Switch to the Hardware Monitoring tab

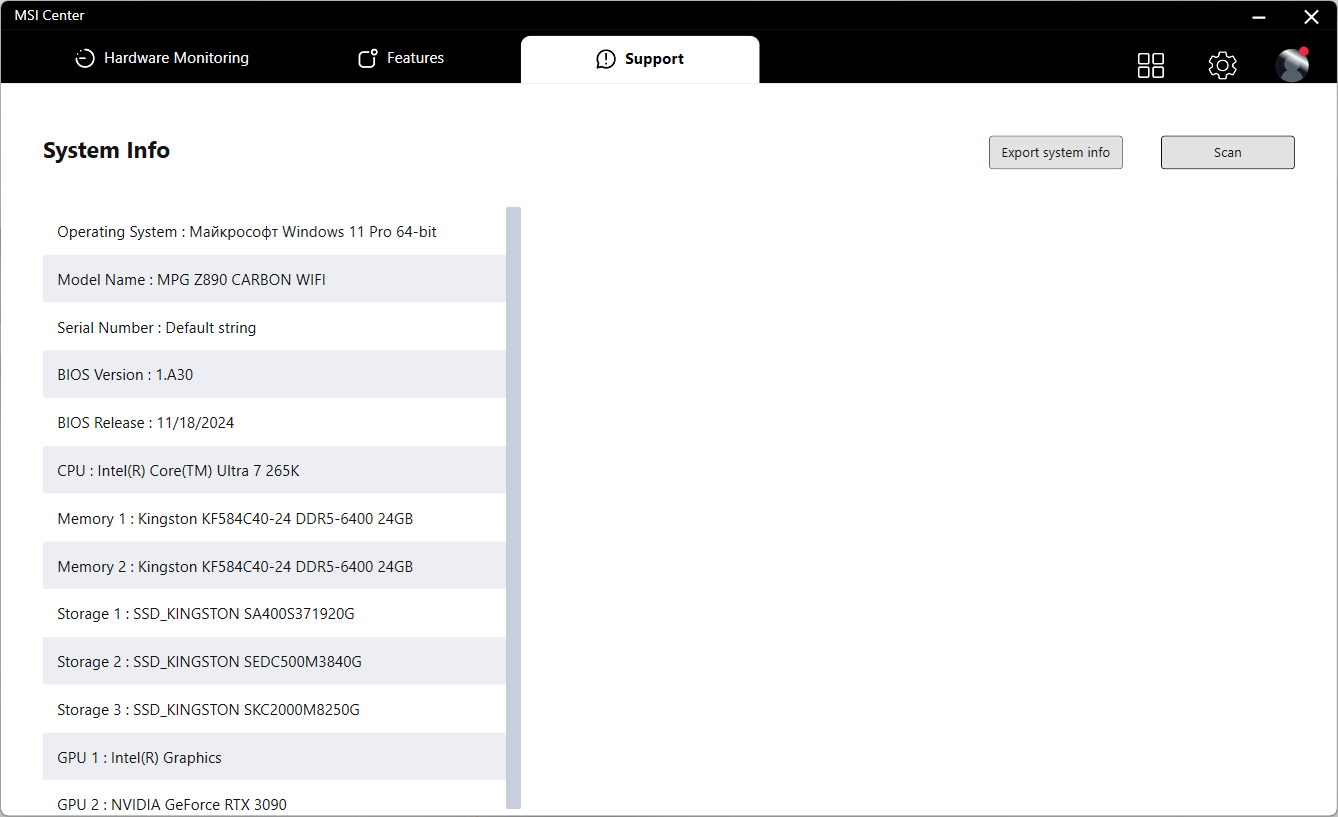tap(162, 59)
